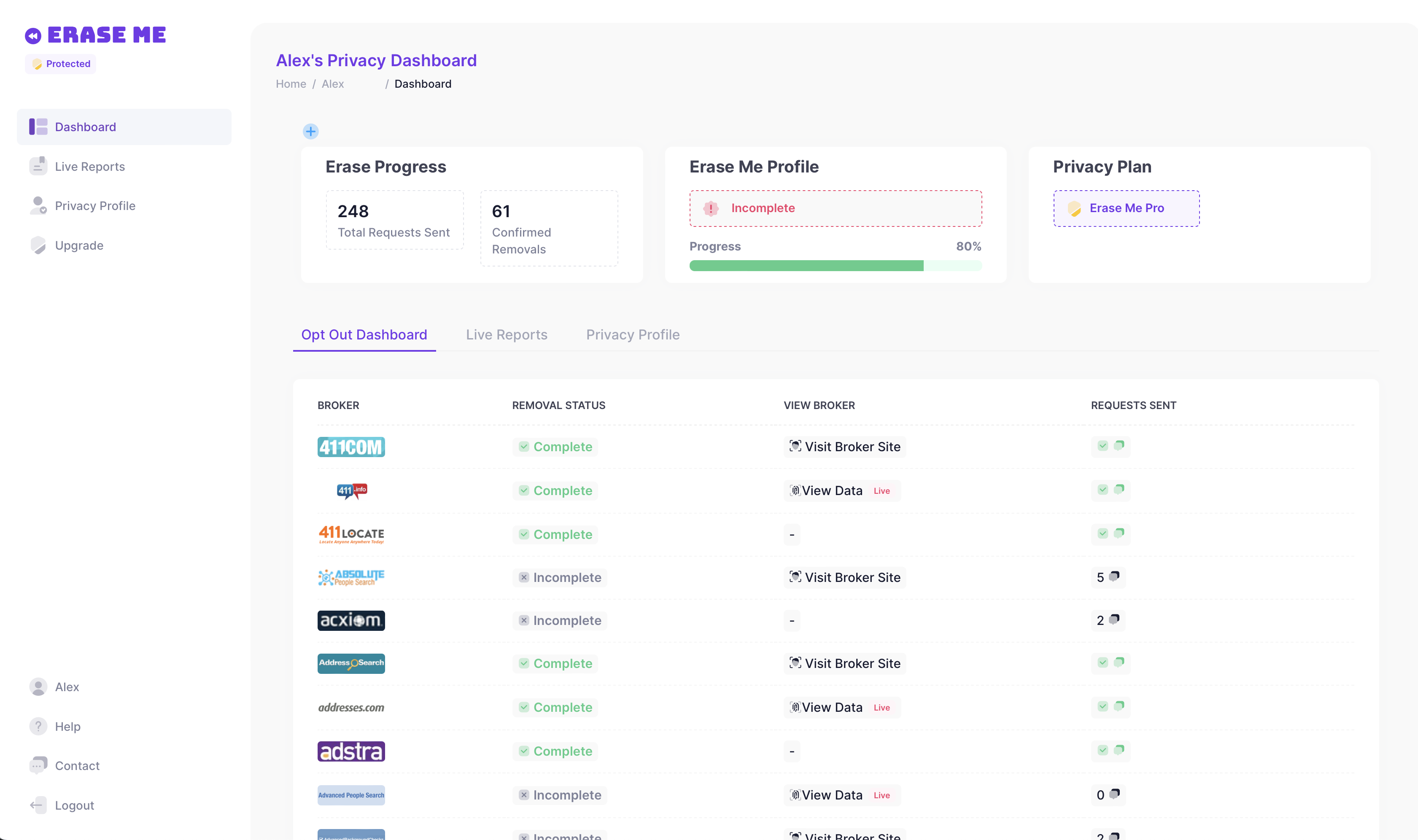Click View Data for Advanced People Search
Viewport: 1418px width, 840px height.
842,795
